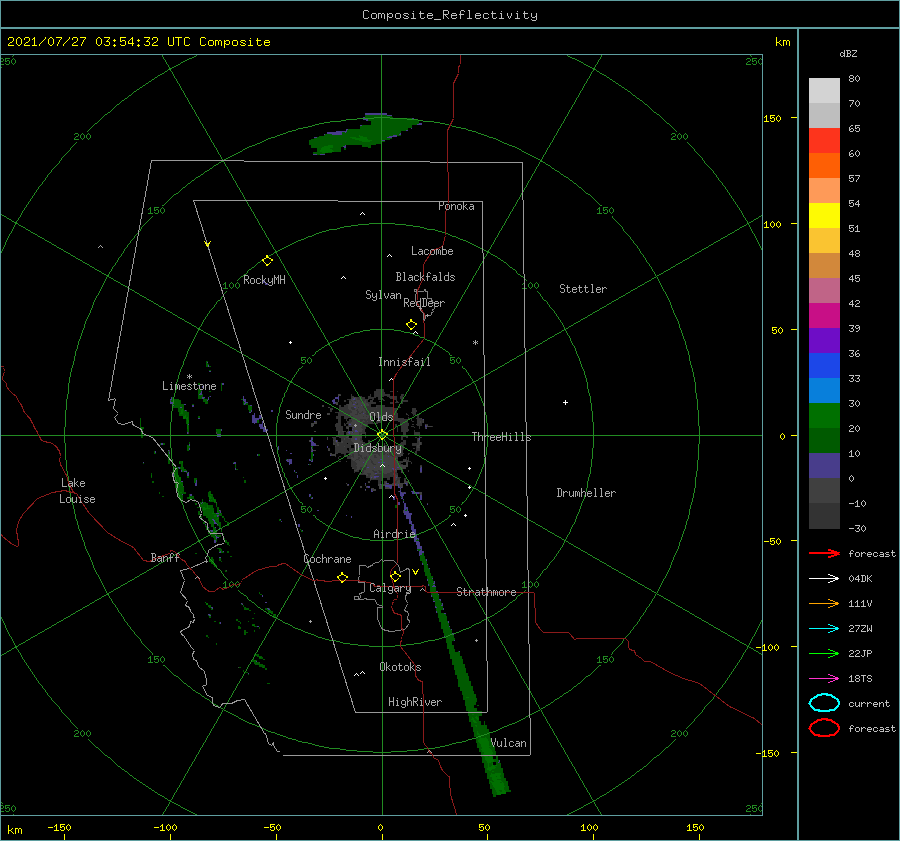Click the purple swatch in dBZ scale
Image resolution: width=900 pixels, height=841 pixels.
coord(824,341)
